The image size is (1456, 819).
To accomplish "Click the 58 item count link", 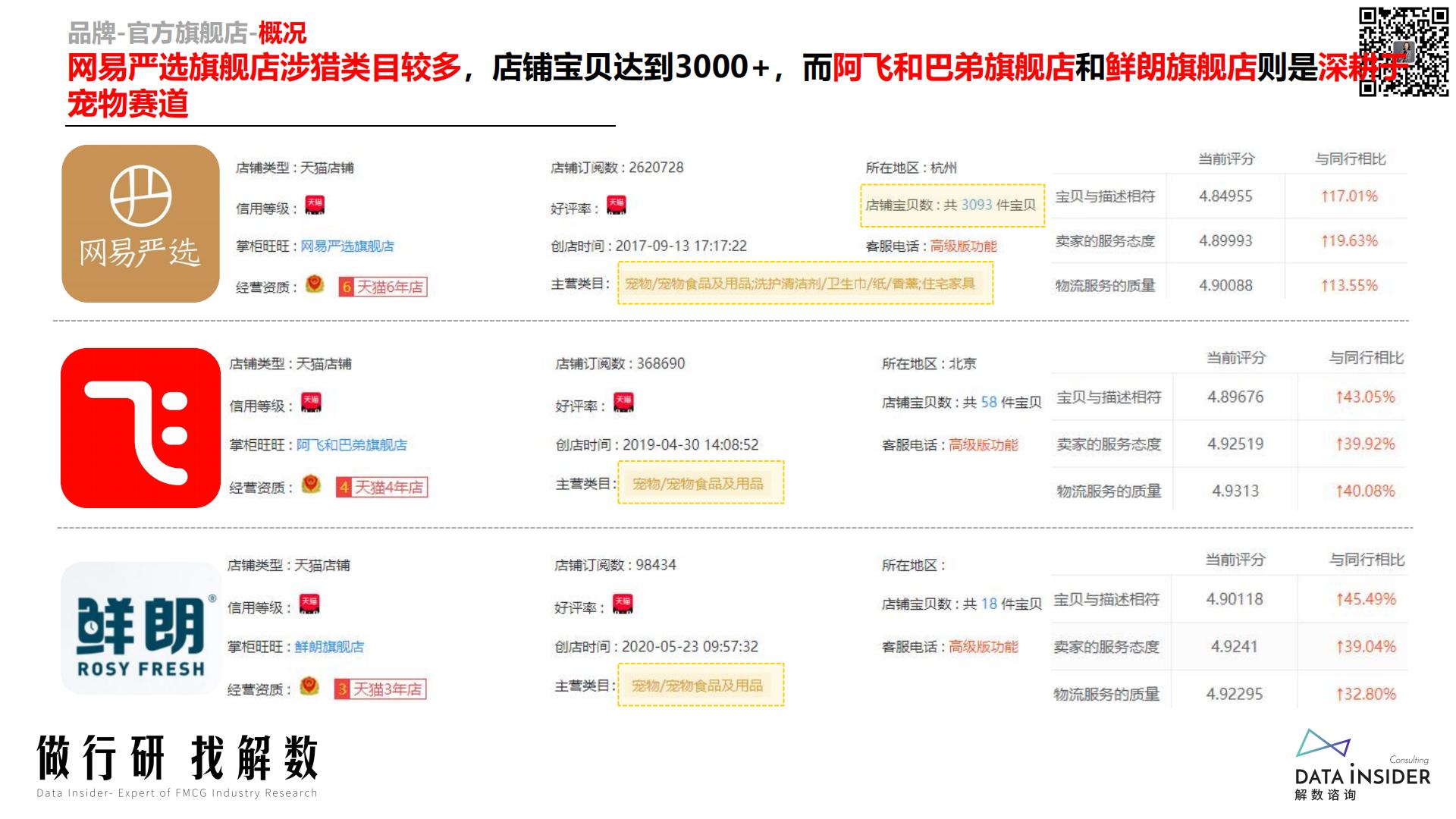I will [989, 402].
